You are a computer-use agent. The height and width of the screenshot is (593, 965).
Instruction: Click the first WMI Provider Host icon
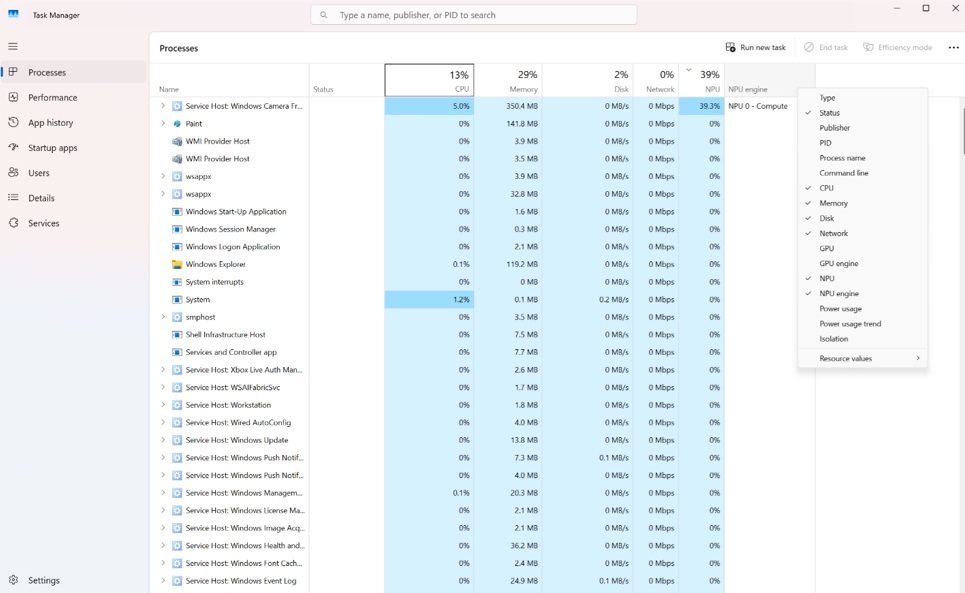177,141
